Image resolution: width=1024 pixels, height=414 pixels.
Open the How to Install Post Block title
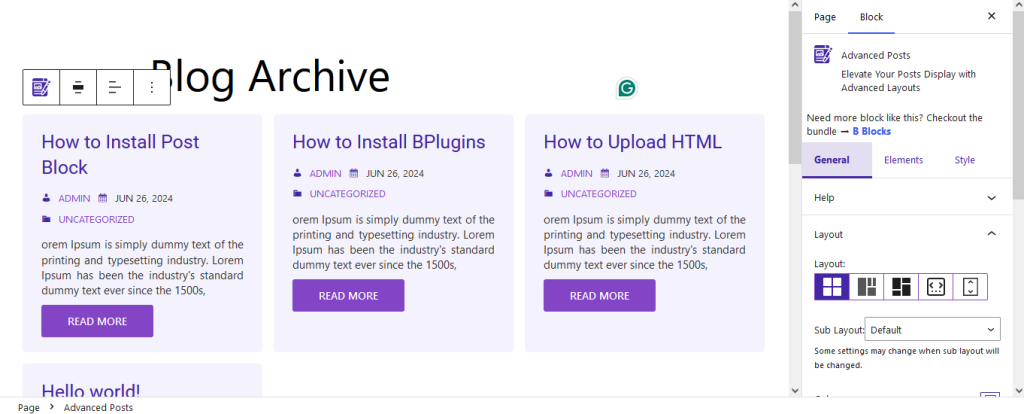click(x=120, y=154)
